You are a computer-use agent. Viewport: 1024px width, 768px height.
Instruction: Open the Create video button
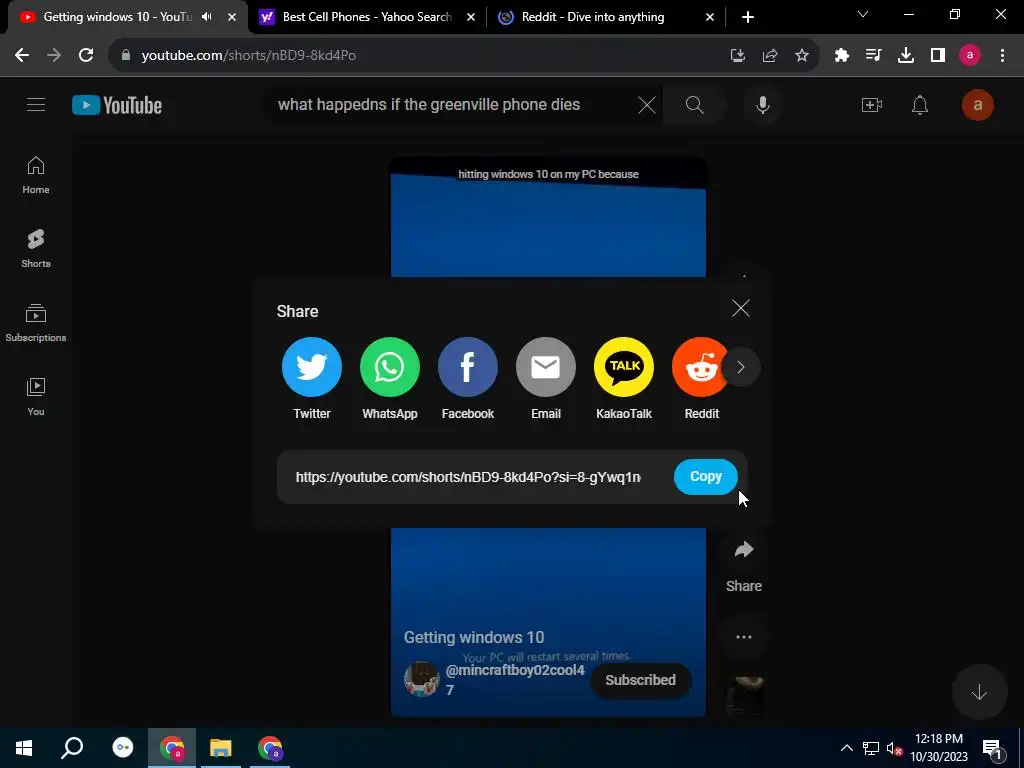872,104
